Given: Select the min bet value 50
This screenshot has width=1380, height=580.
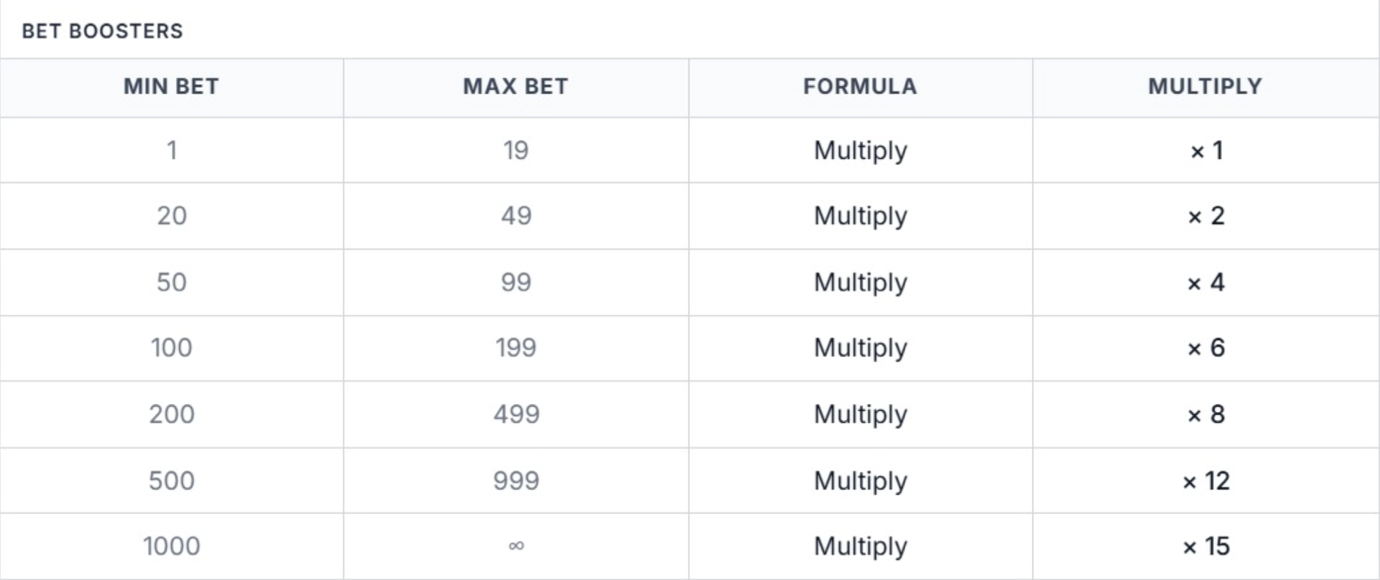Looking at the screenshot, I should 172,282.
